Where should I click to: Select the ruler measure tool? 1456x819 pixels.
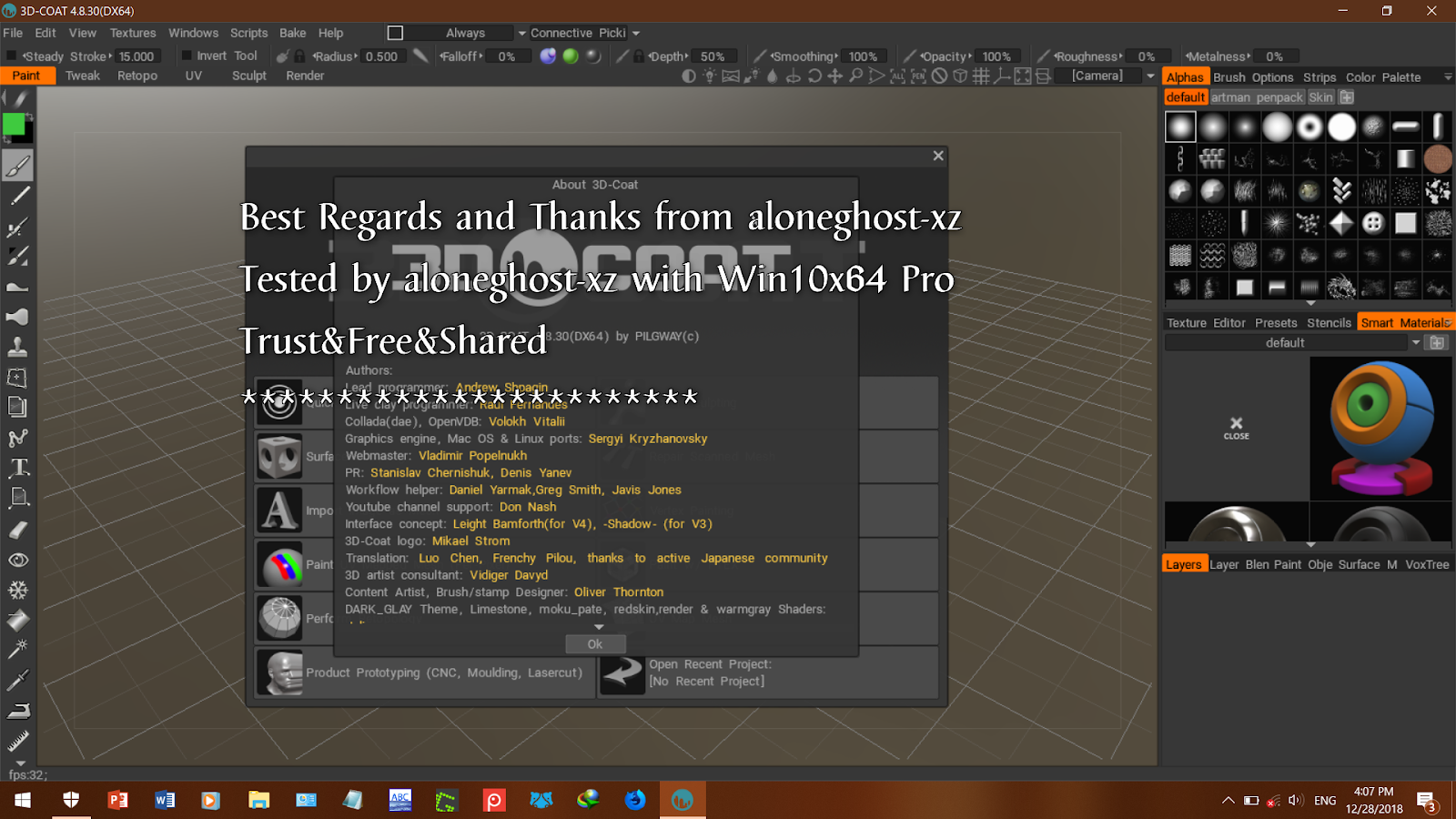point(18,741)
